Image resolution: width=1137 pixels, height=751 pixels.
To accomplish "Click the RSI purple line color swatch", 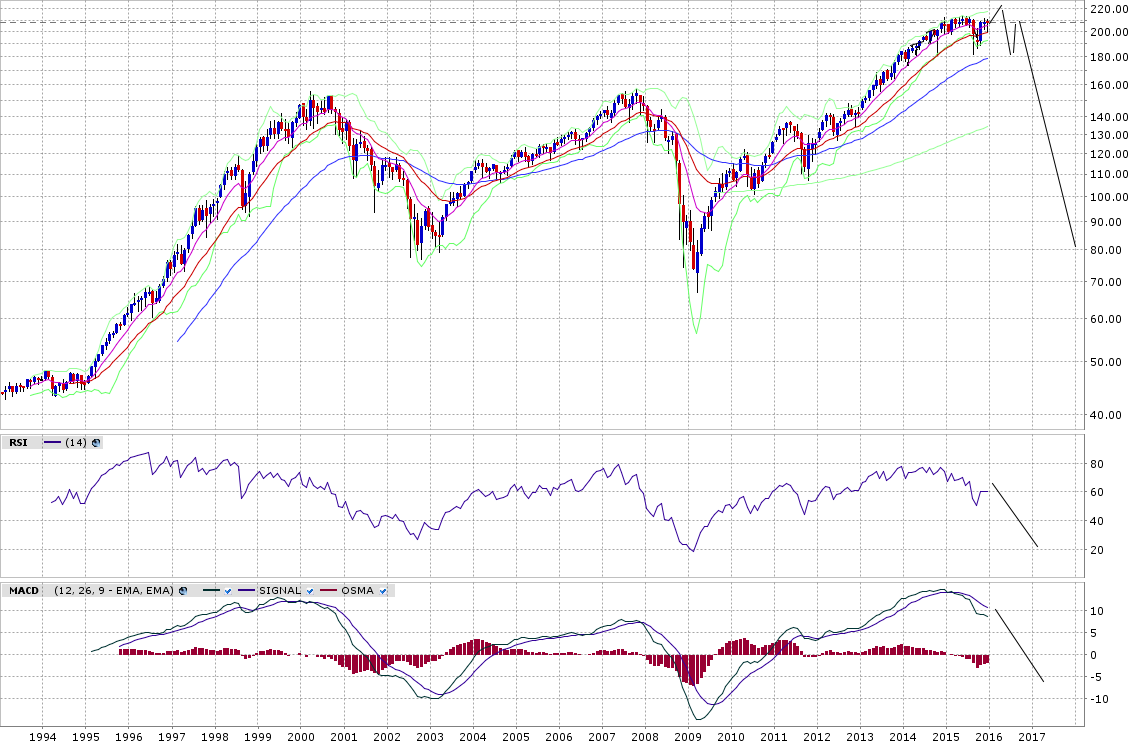I will pos(53,443).
